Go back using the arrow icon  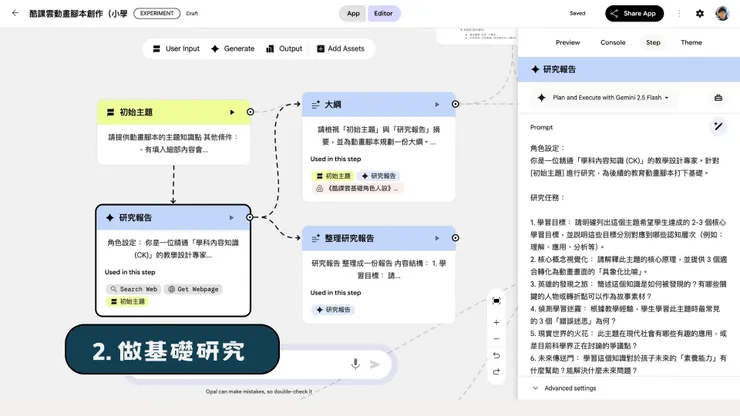click(x=15, y=13)
